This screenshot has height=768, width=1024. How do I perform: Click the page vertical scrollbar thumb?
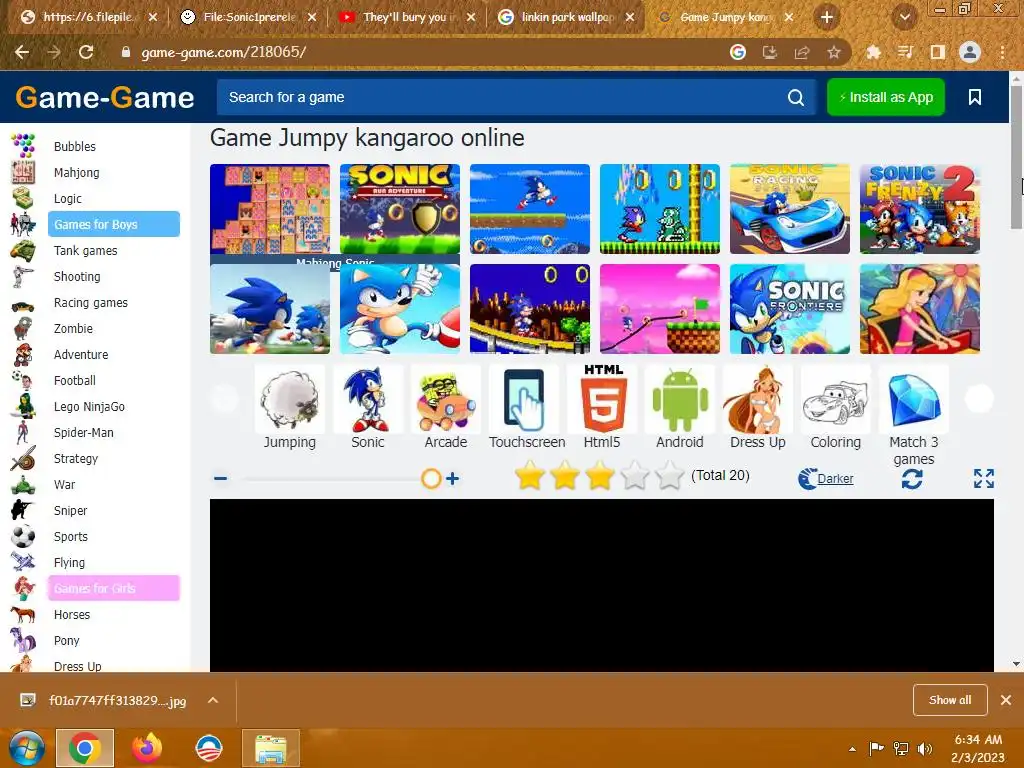1016,157
